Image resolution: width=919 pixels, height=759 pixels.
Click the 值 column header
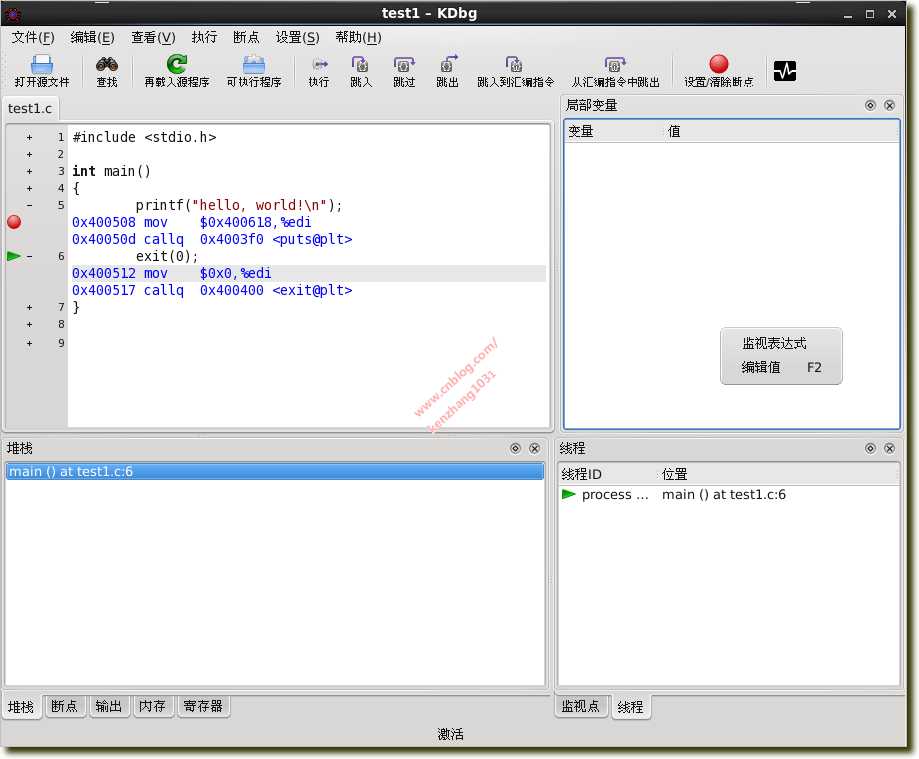[x=781, y=131]
